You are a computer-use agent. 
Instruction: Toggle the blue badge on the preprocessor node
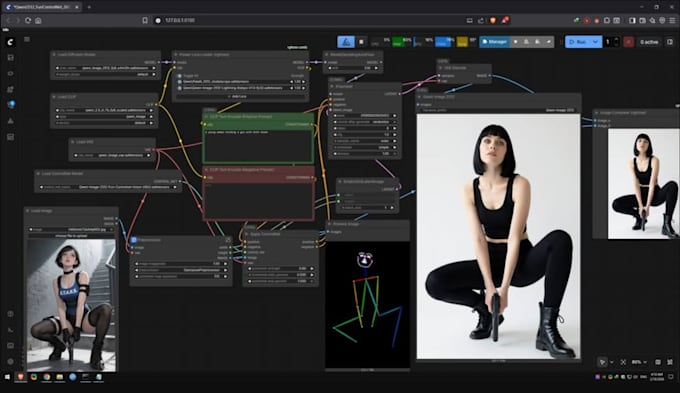(x=134, y=240)
